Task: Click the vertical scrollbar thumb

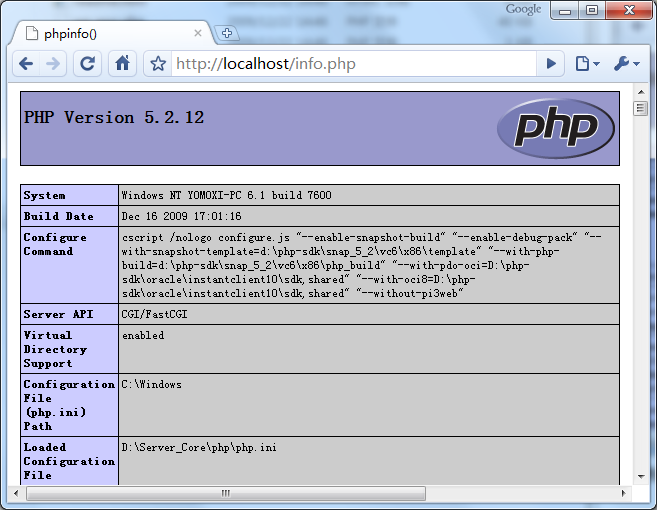Action: (x=641, y=108)
